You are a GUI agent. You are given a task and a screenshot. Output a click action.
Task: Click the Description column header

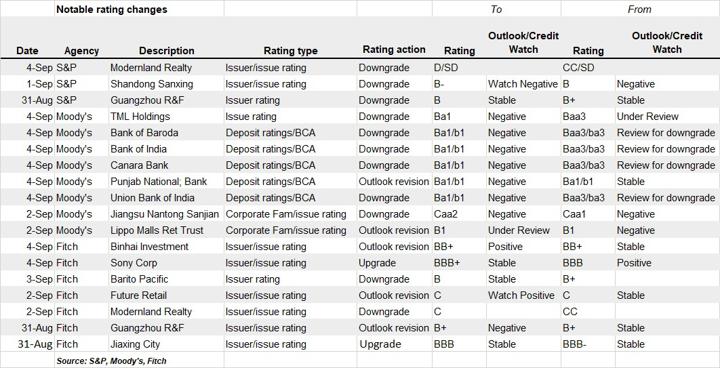tap(167, 51)
